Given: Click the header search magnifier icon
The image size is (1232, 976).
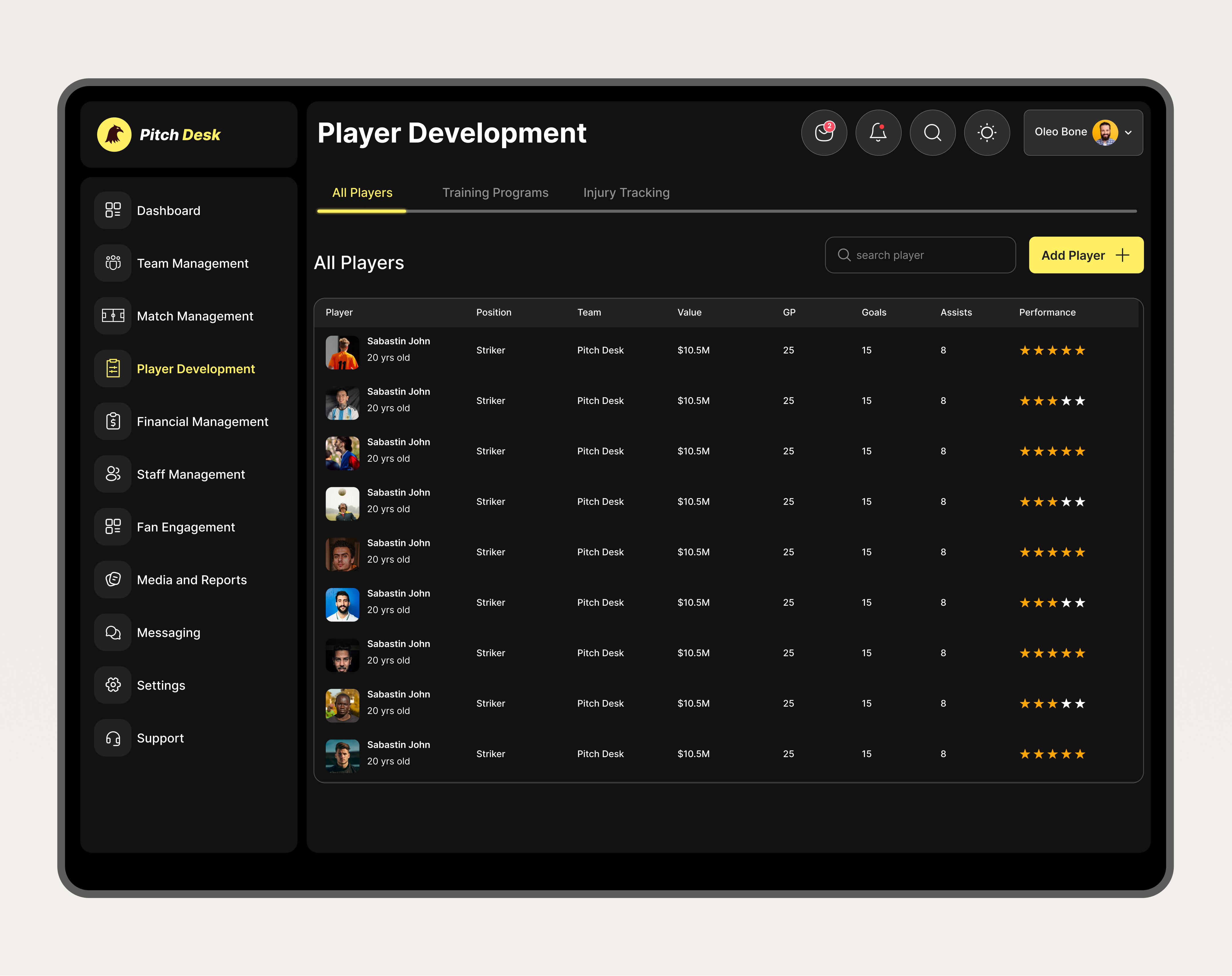Looking at the screenshot, I should click(x=932, y=133).
